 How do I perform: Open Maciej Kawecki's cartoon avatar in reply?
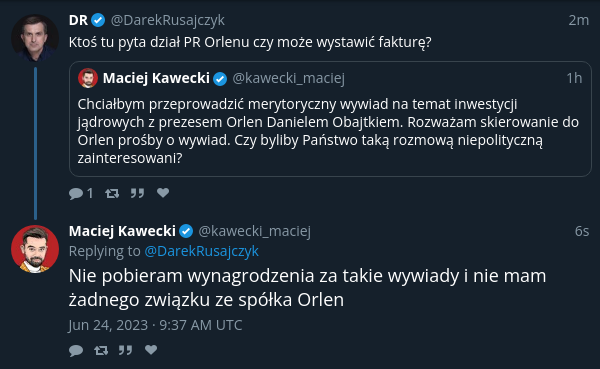(35, 249)
